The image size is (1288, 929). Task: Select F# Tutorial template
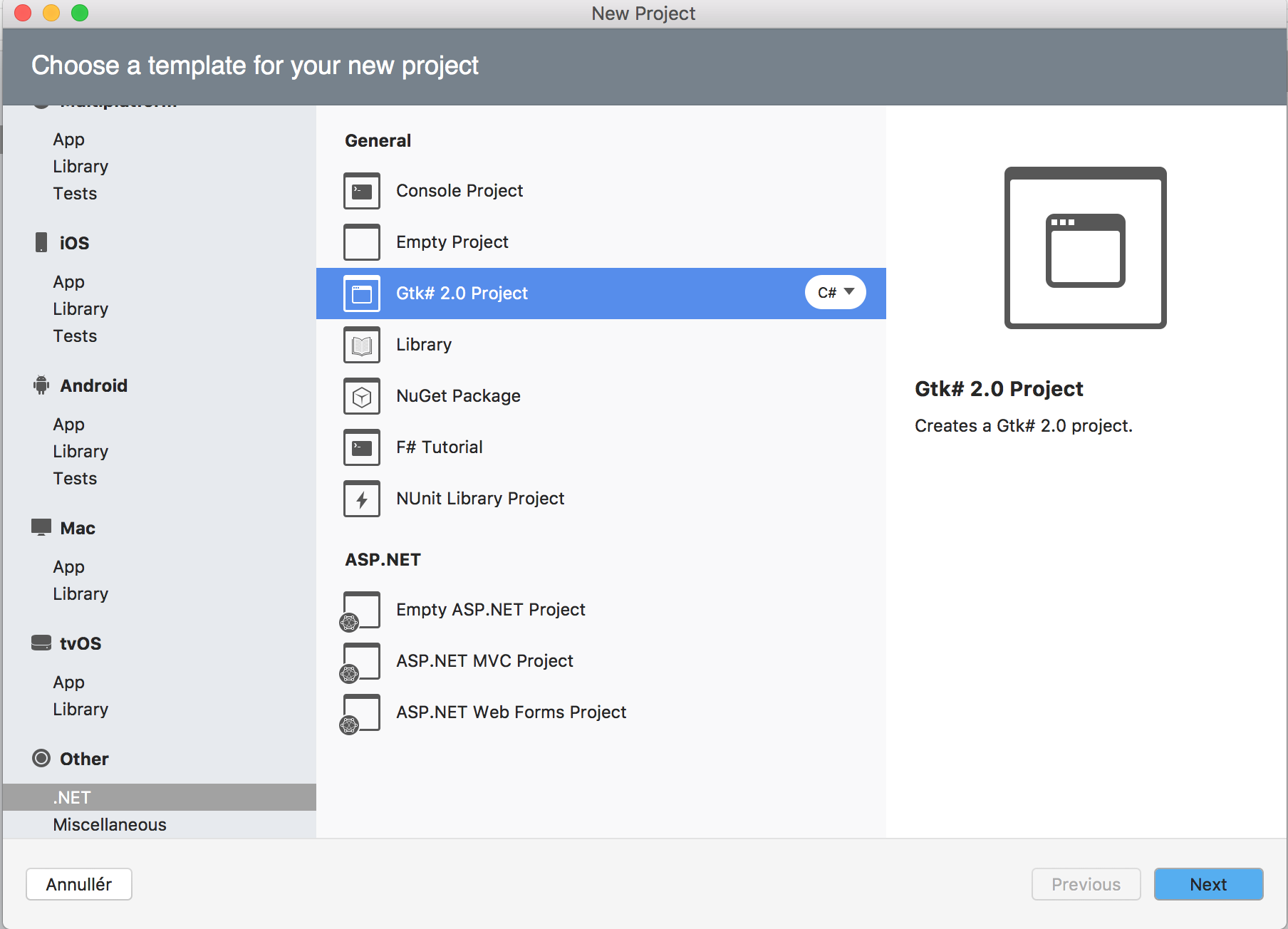tap(601, 447)
